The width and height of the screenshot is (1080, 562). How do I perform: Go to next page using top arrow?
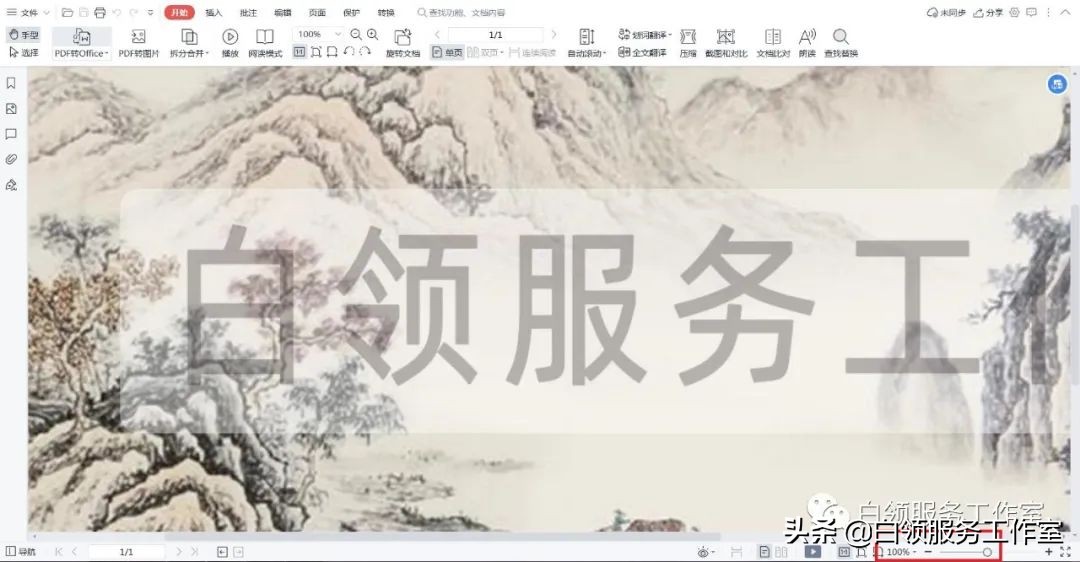coord(554,34)
